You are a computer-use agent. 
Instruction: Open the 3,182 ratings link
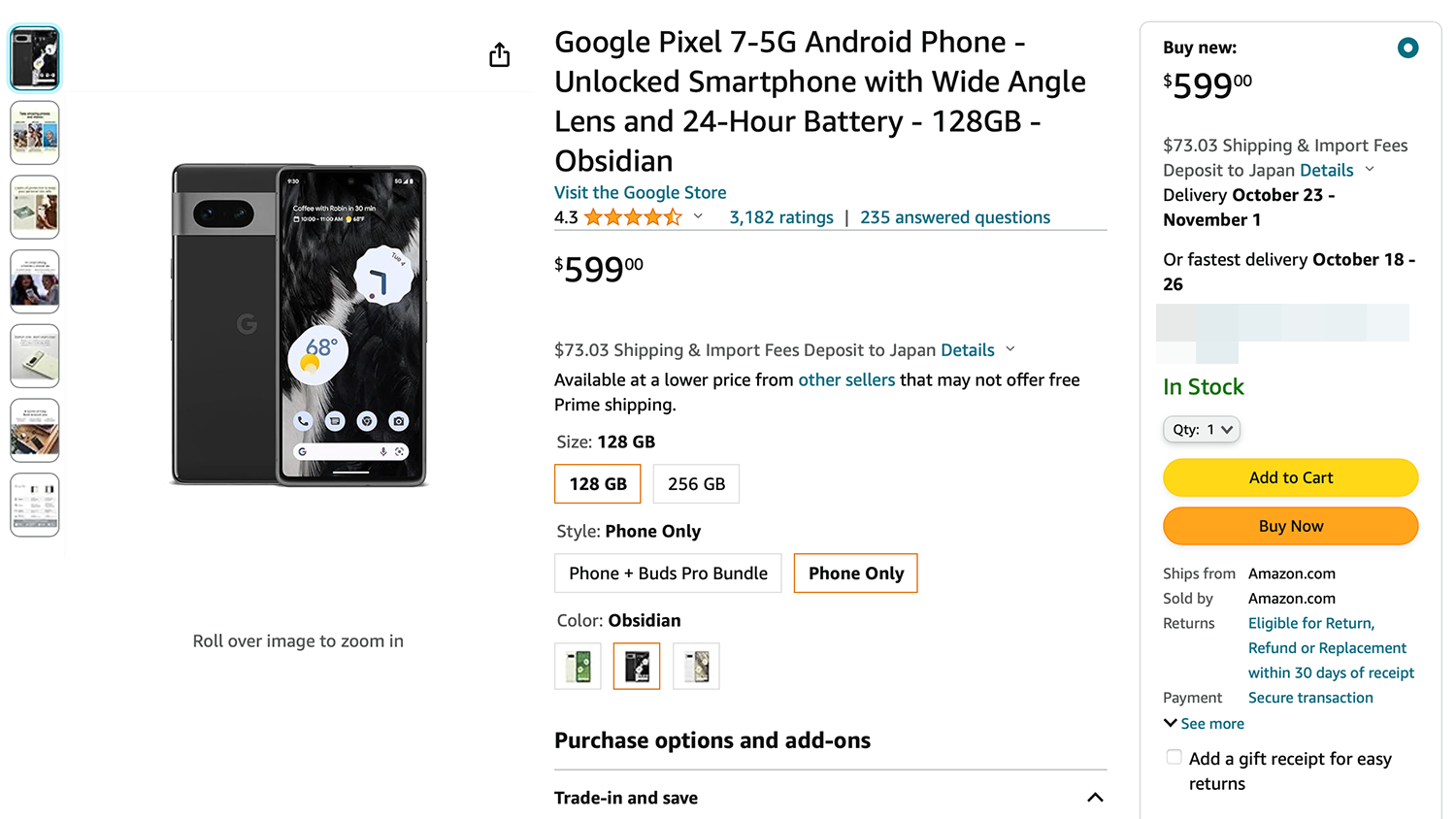(x=781, y=217)
